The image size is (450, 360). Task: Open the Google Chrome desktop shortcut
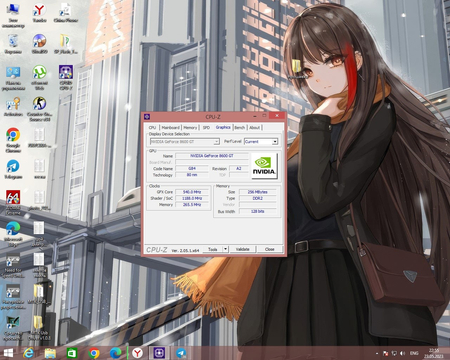pyautogui.click(x=13, y=140)
